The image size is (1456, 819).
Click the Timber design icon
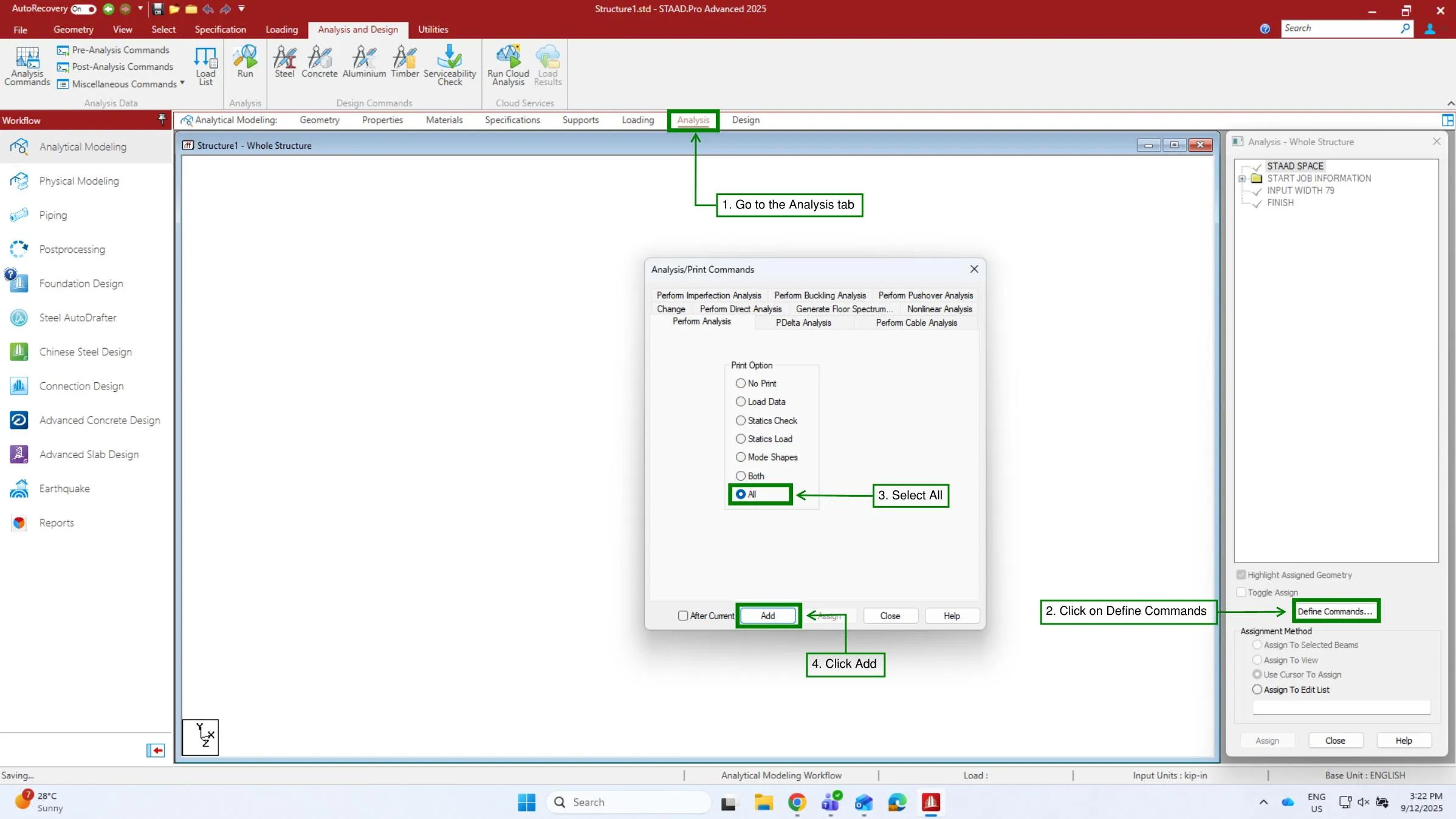405,61
